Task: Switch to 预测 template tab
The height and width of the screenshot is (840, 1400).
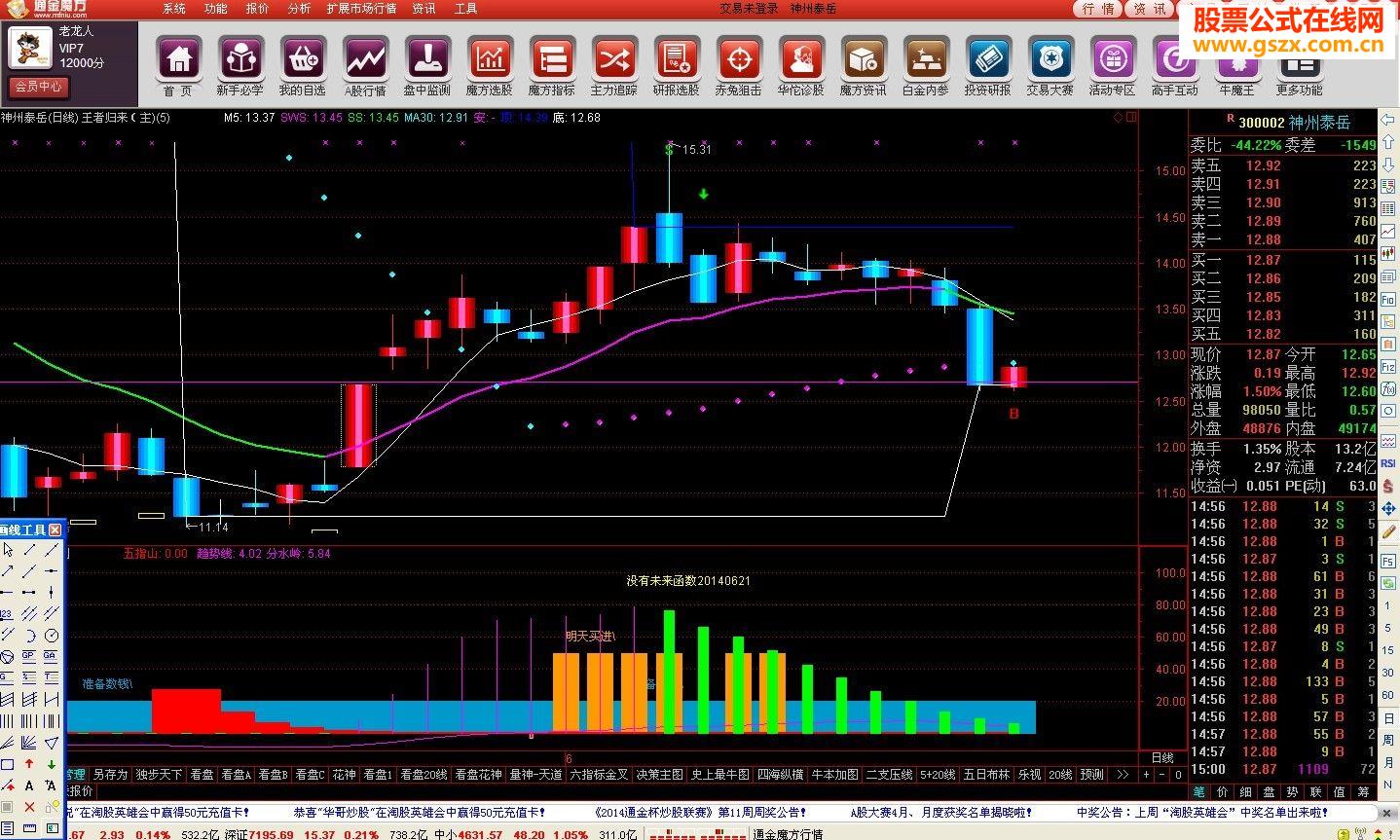Action: point(1091,775)
